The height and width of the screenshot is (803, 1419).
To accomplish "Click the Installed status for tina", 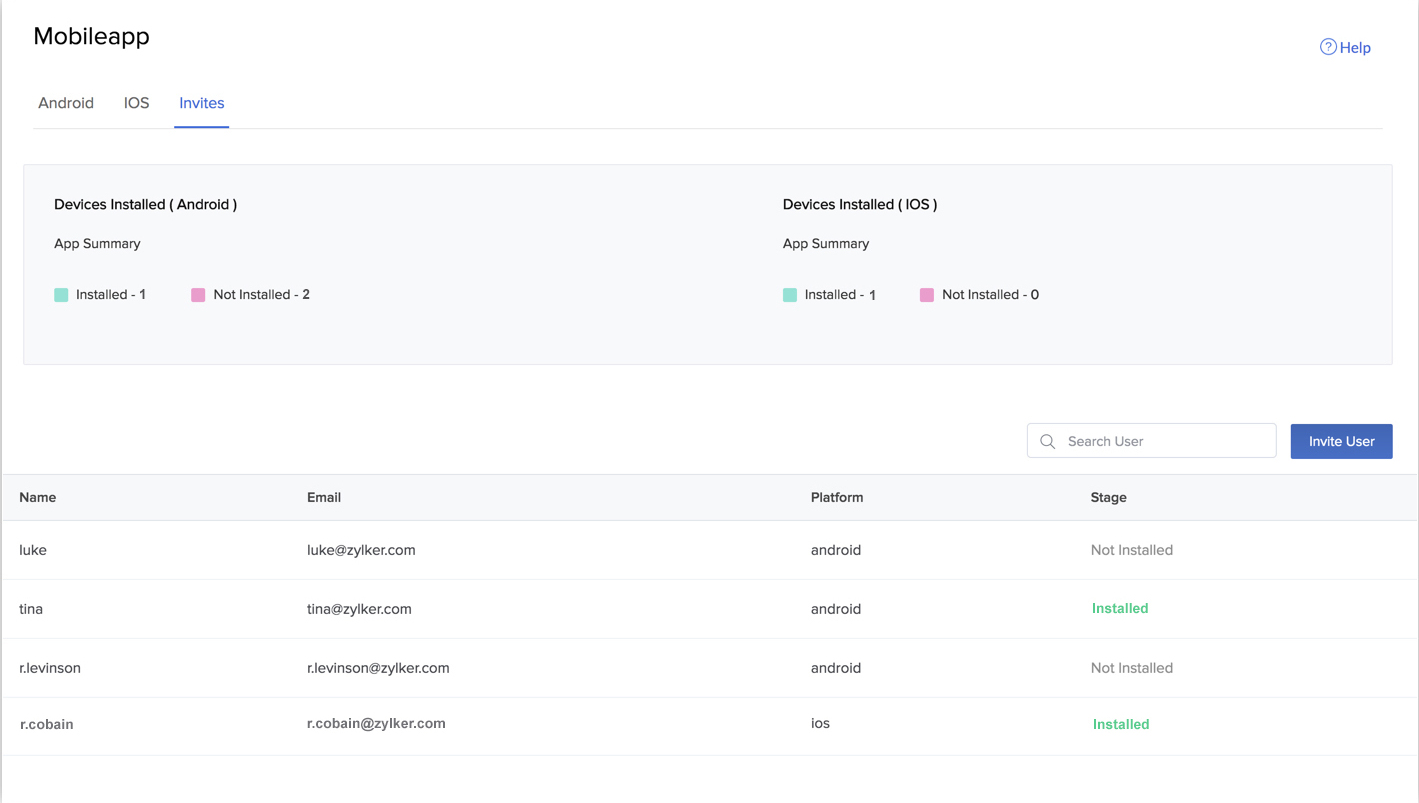I will click(x=1119, y=608).
